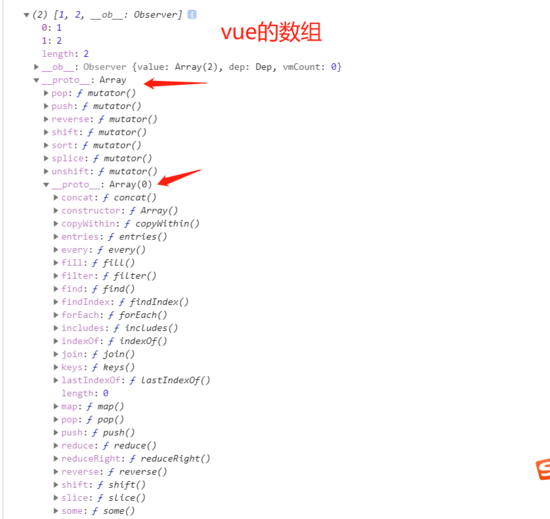
Task: Click the length: 0 property
Action: 85,393
